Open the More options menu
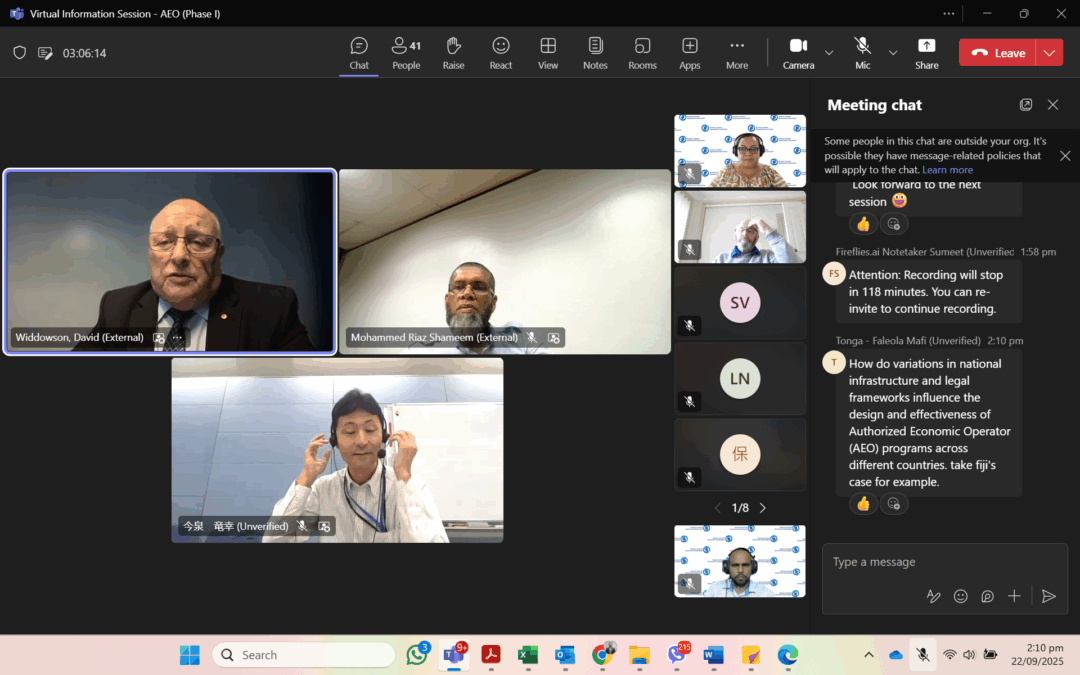 [737, 52]
